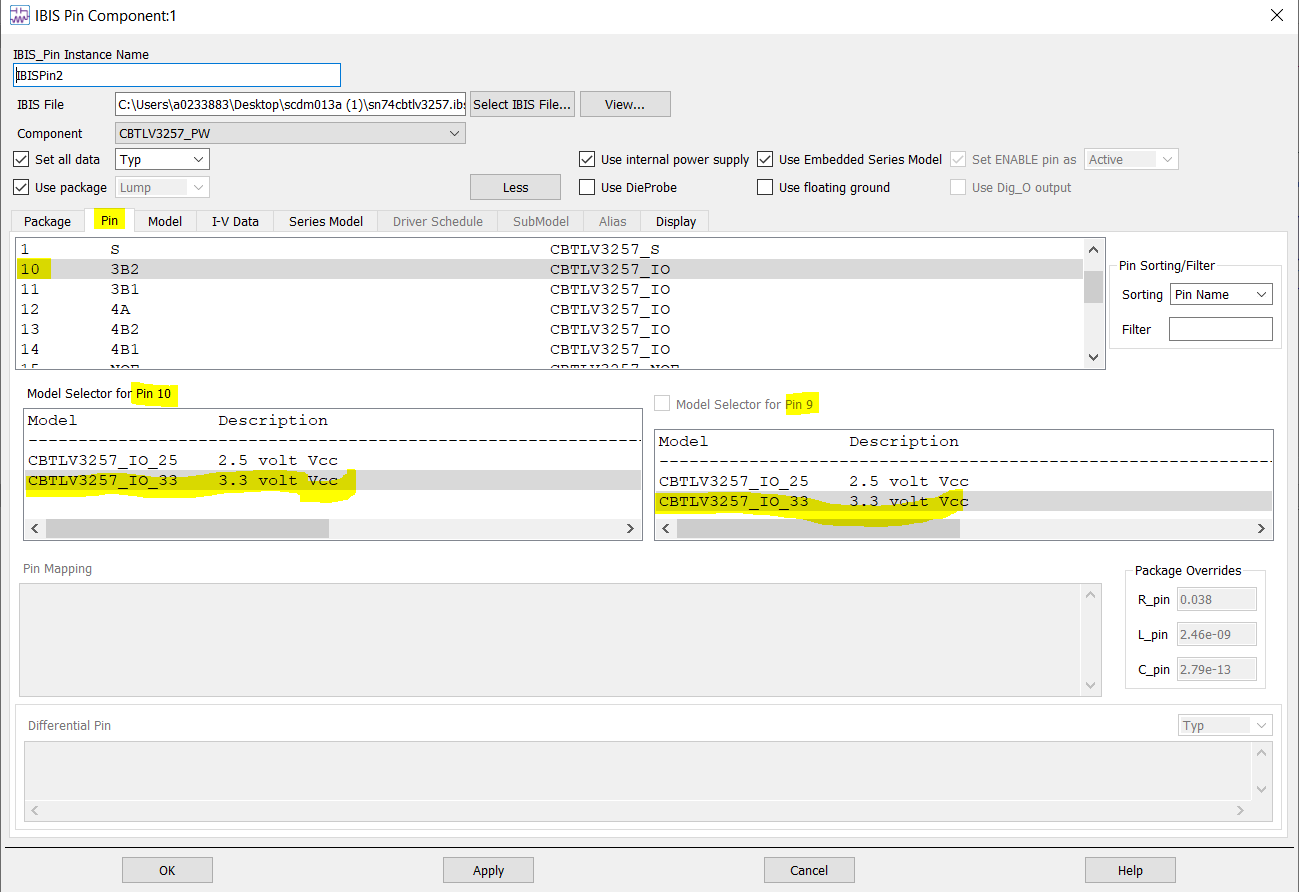Image resolution: width=1299 pixels, height=892 pixels.
Task: Click the Cancel button
Action: coord(809,870)
